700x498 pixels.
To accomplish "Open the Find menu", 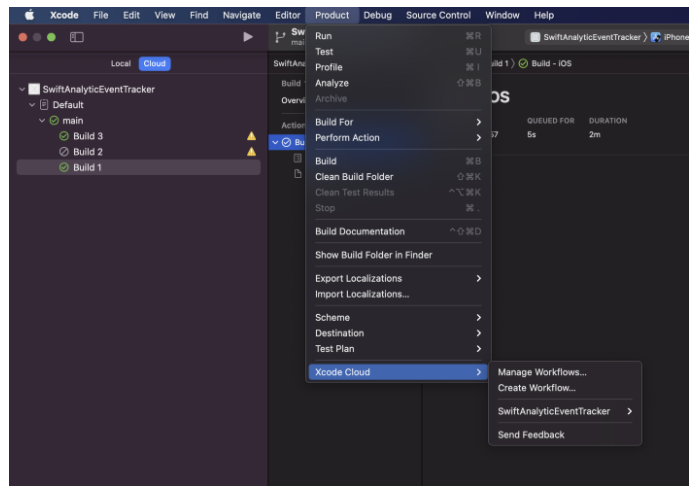I will (x=199, y=15).
